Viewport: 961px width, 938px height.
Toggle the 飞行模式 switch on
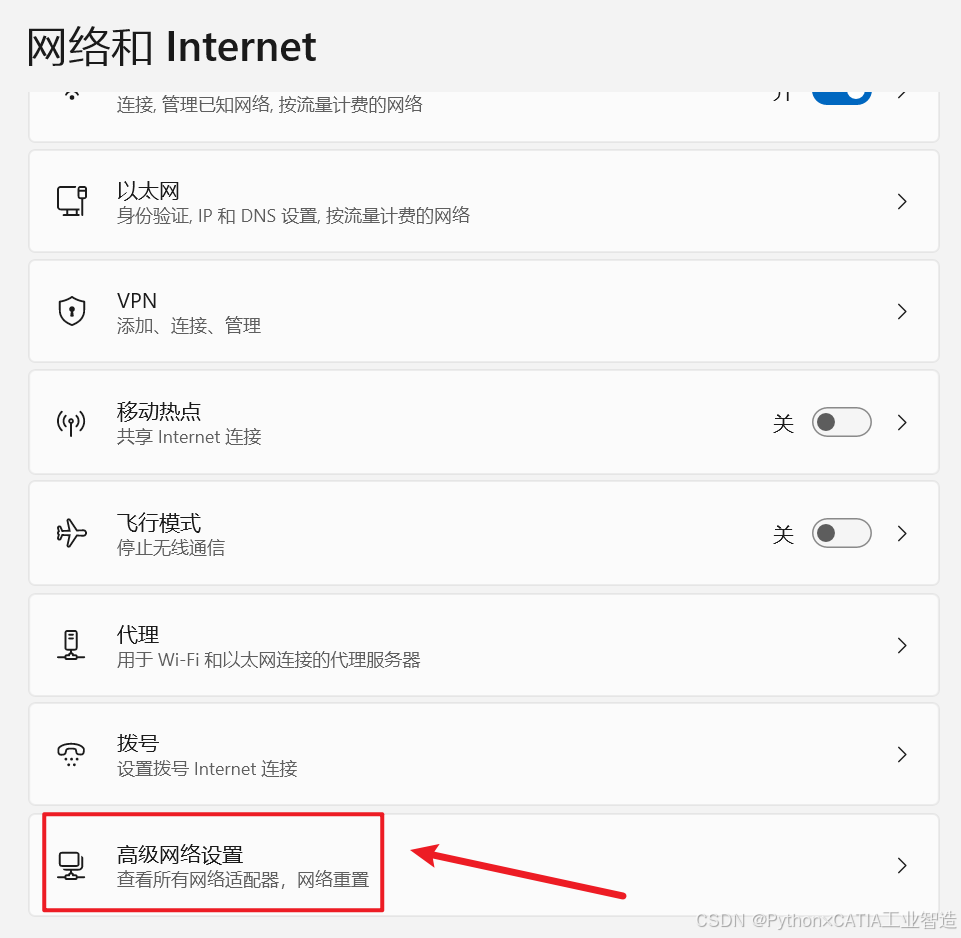841,533
